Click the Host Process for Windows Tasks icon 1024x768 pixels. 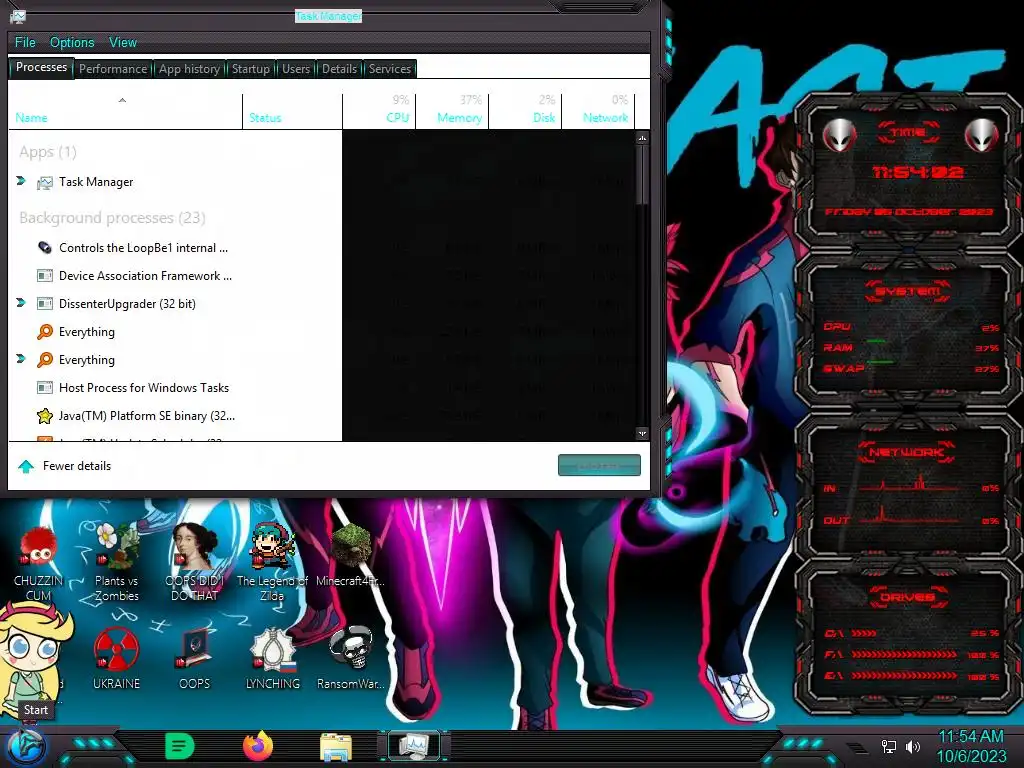(44, 388)
